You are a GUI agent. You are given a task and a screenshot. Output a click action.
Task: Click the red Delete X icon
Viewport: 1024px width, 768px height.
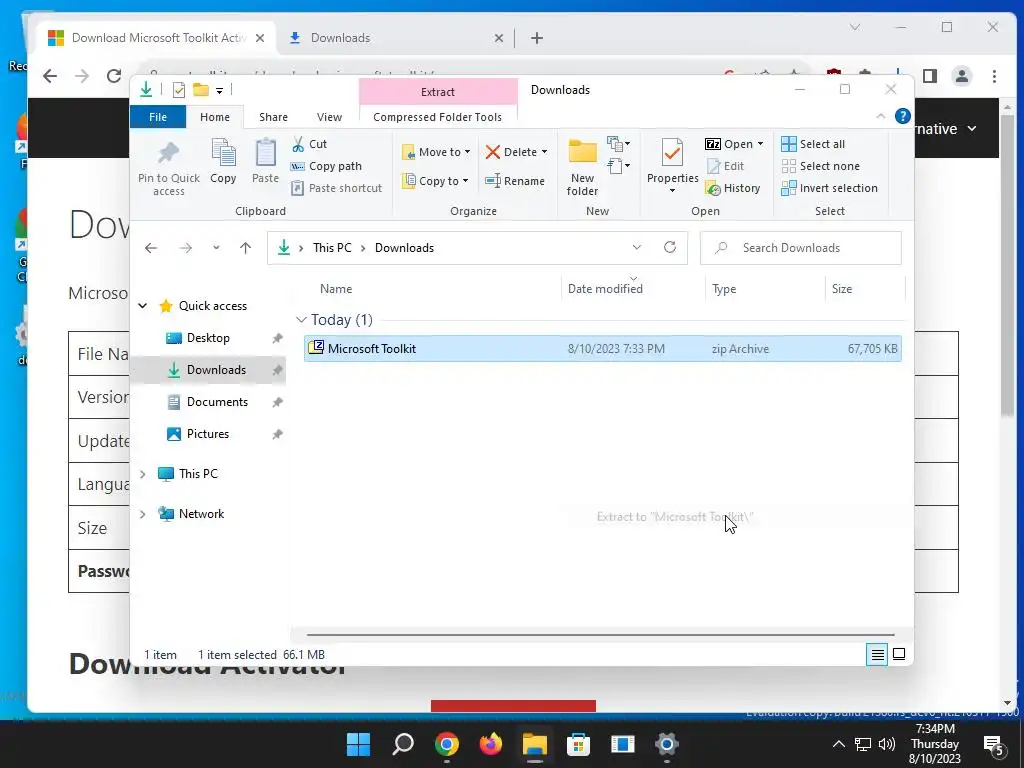point(493,152)
